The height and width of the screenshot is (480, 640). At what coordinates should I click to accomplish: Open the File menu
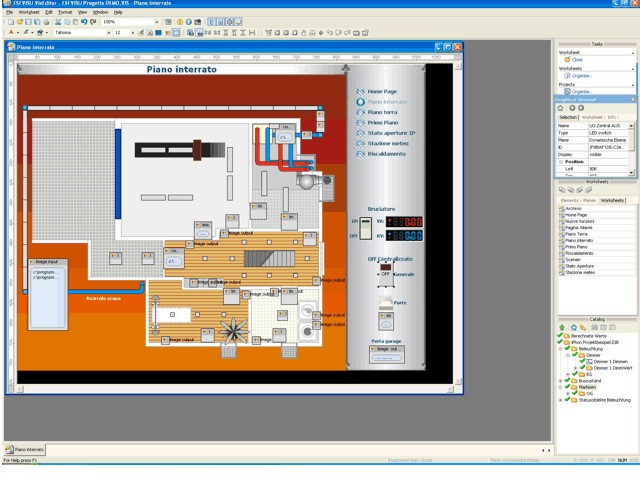(x=9, y=12)
